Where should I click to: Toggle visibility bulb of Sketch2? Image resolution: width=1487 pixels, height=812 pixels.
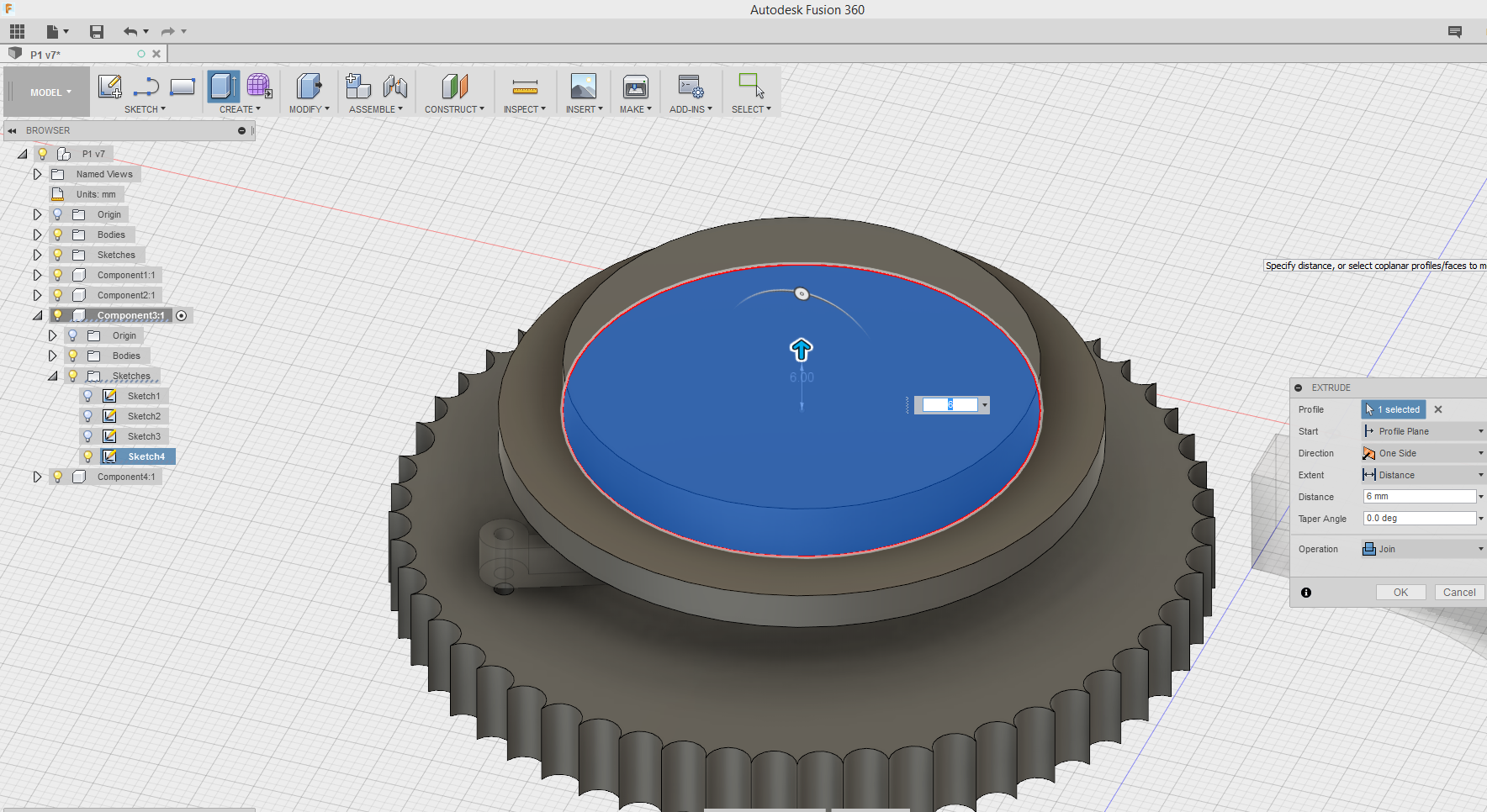pos(87,416)
